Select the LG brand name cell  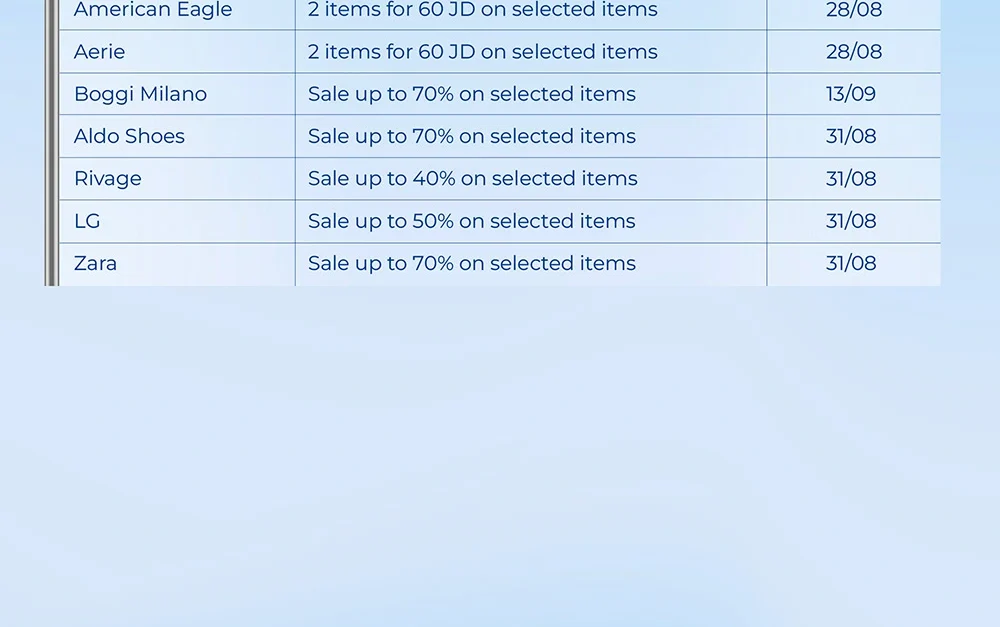click(87, 221)
